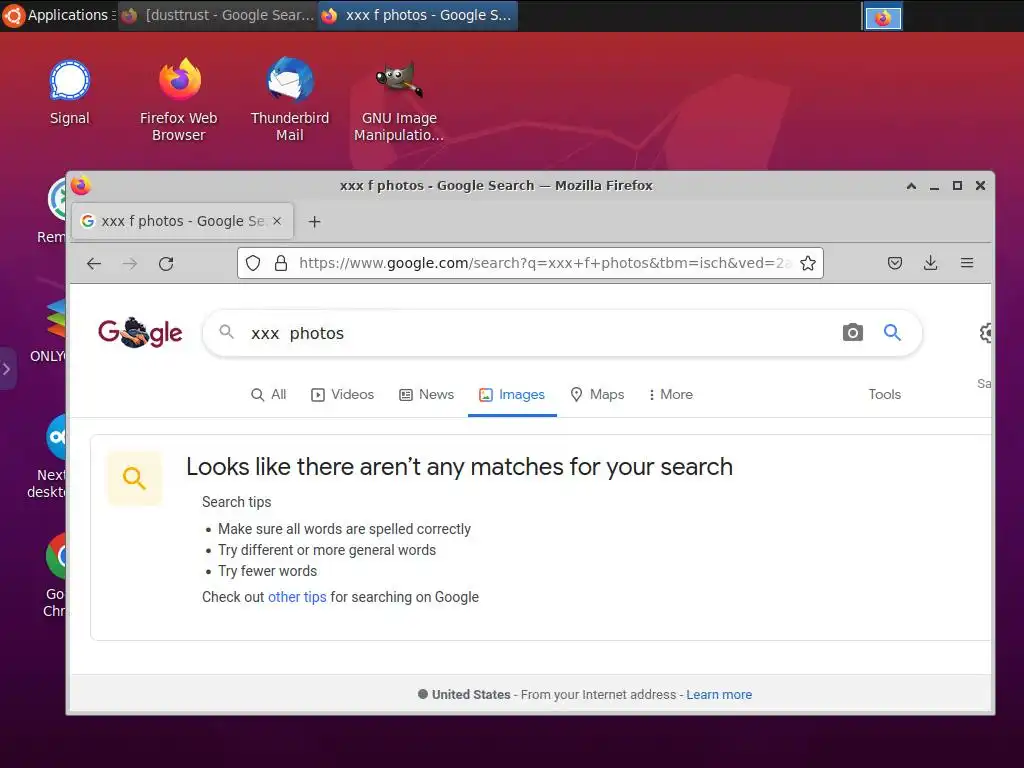Screen dimensions: 1024x768
Task: Switch to the News results tab
Action: coord(426,394)
